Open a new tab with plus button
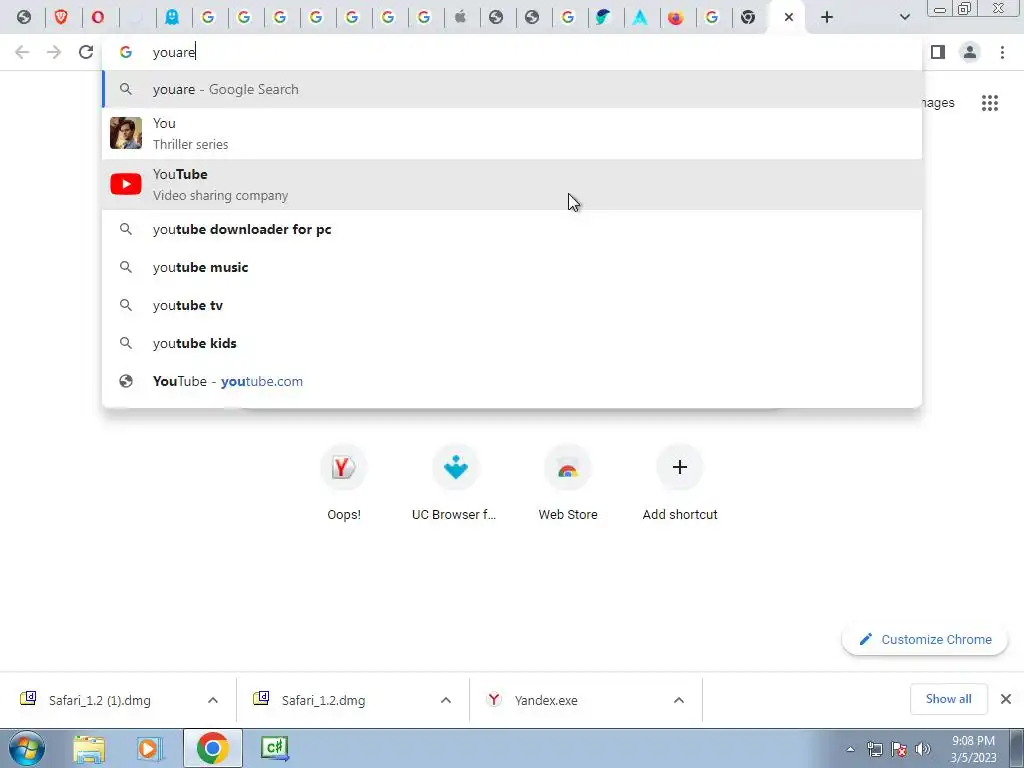The height and width of the screenshot is (768, 1024). tap(827, 17)
